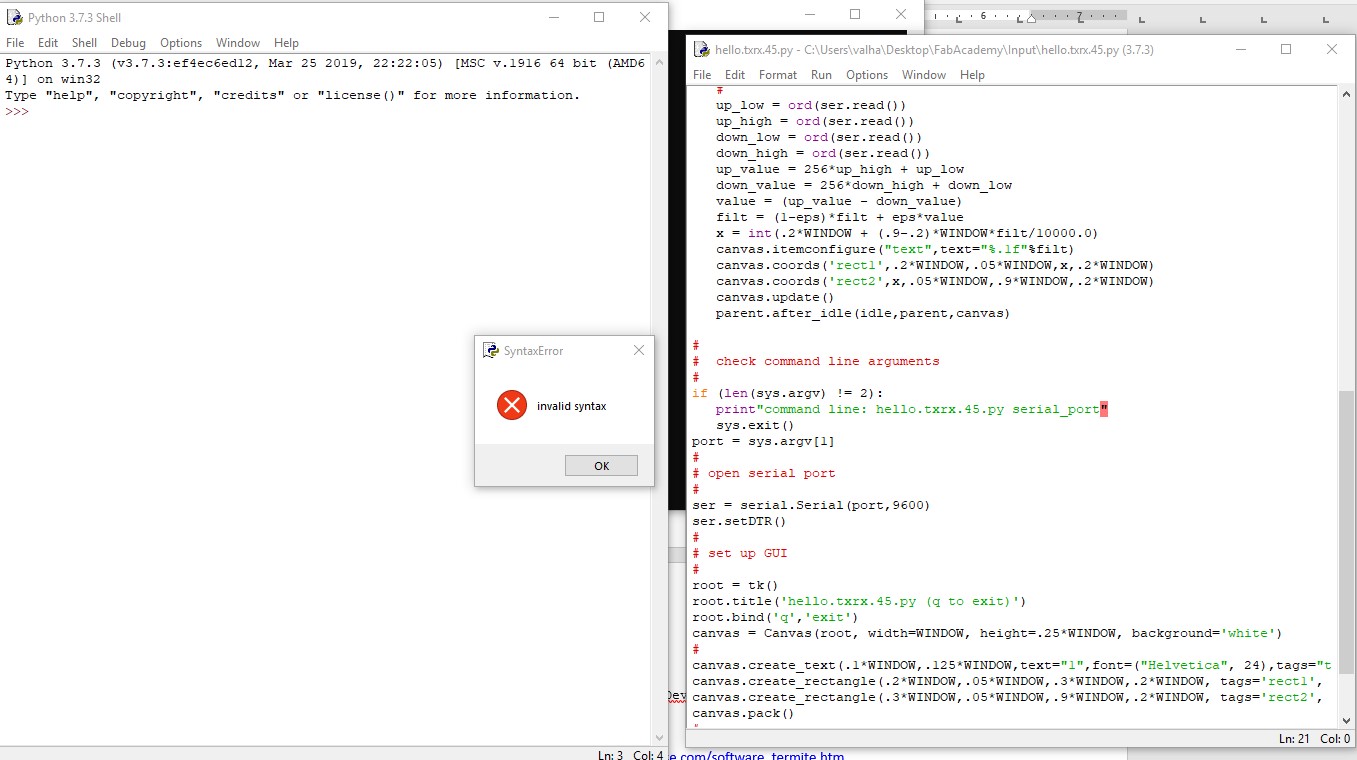Click the '# open serial port' comment
The height and width of the screenshot is (760, 1357).
763,473
